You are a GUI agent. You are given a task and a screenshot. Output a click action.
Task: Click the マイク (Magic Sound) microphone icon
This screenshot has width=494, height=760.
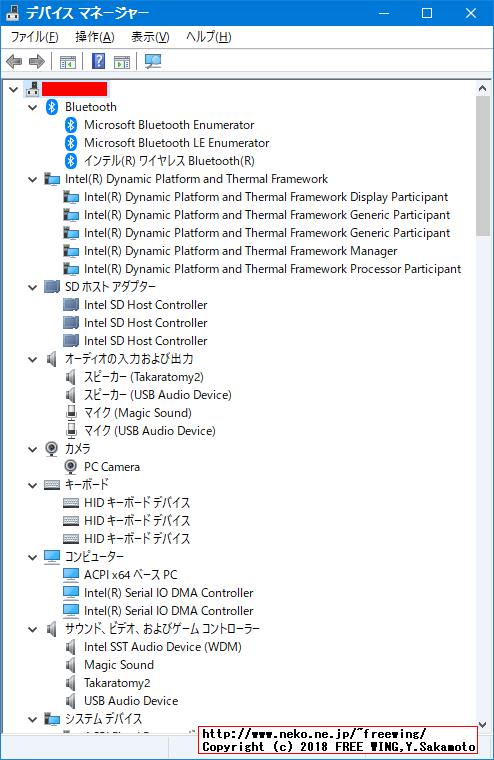[x=71, y=413]
